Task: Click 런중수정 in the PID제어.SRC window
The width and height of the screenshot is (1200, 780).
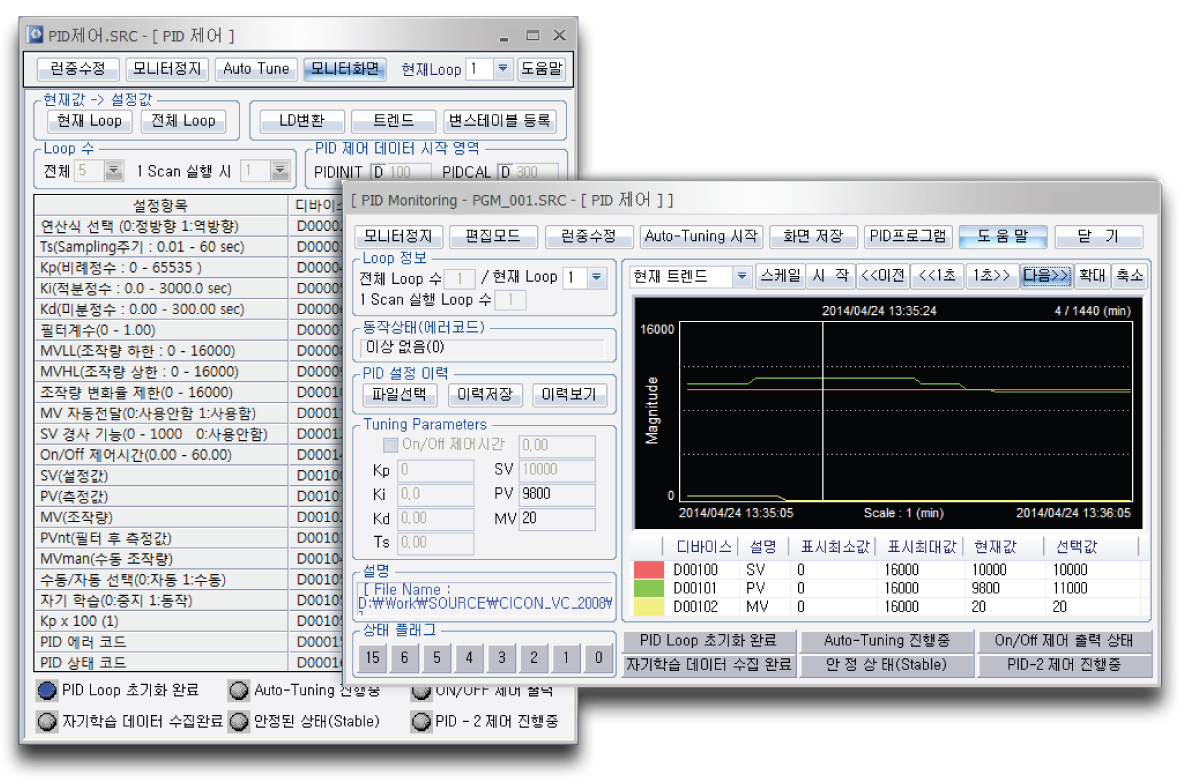Action: [x=78, y=69]
